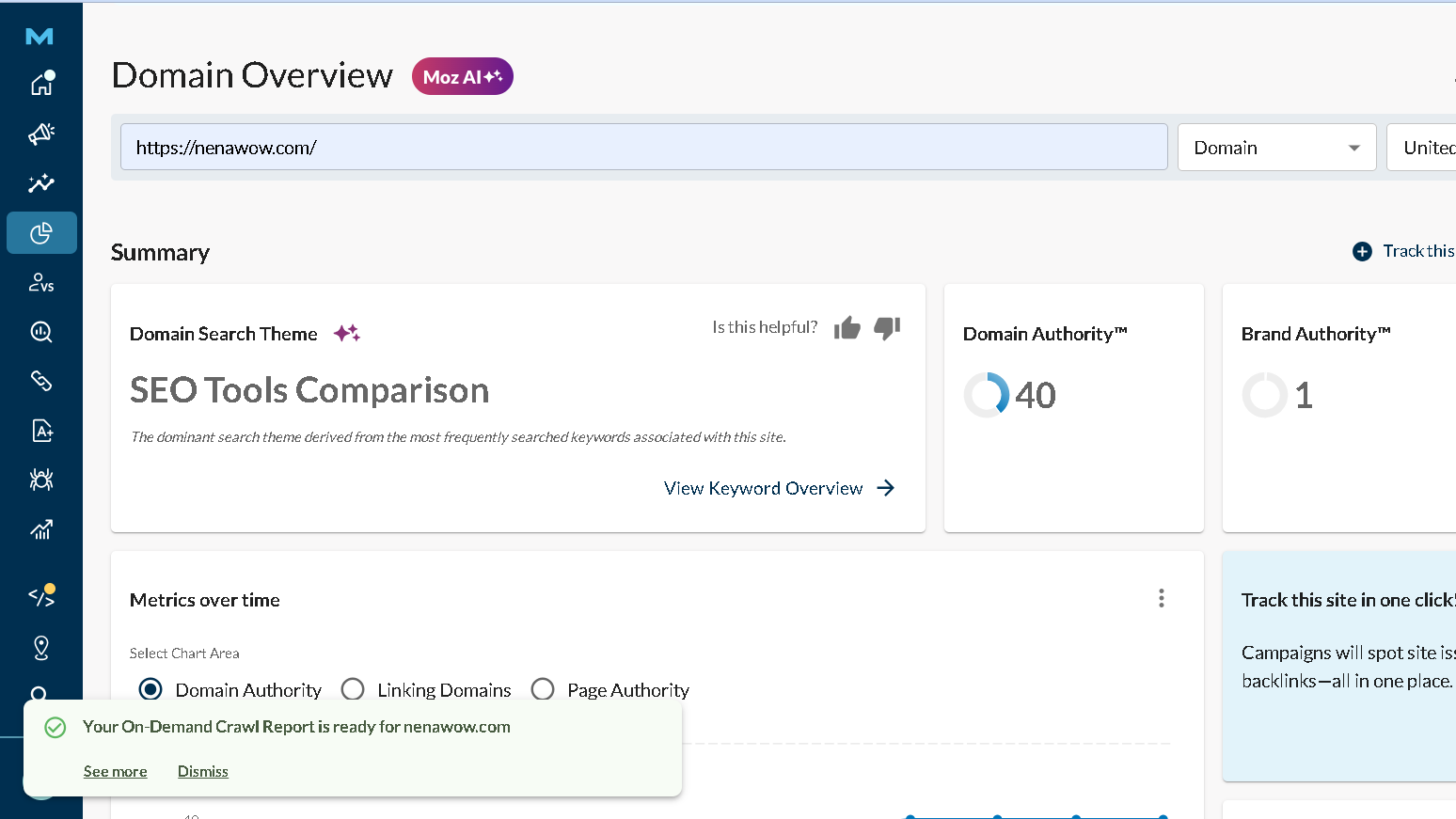
Task: Select the Page Authority radio button
Action: [543, 689]
